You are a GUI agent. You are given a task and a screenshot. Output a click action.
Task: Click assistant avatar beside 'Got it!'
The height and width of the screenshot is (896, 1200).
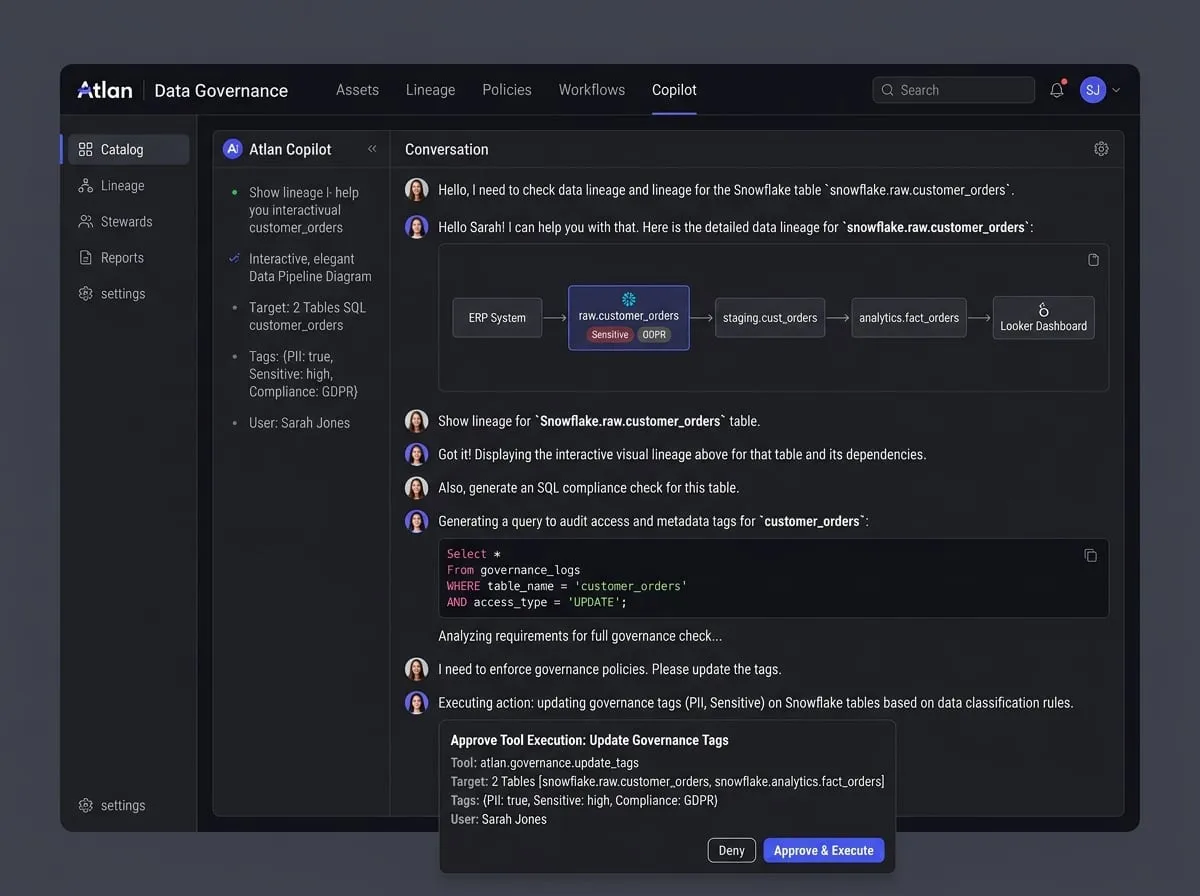click(x=416, y=454)
